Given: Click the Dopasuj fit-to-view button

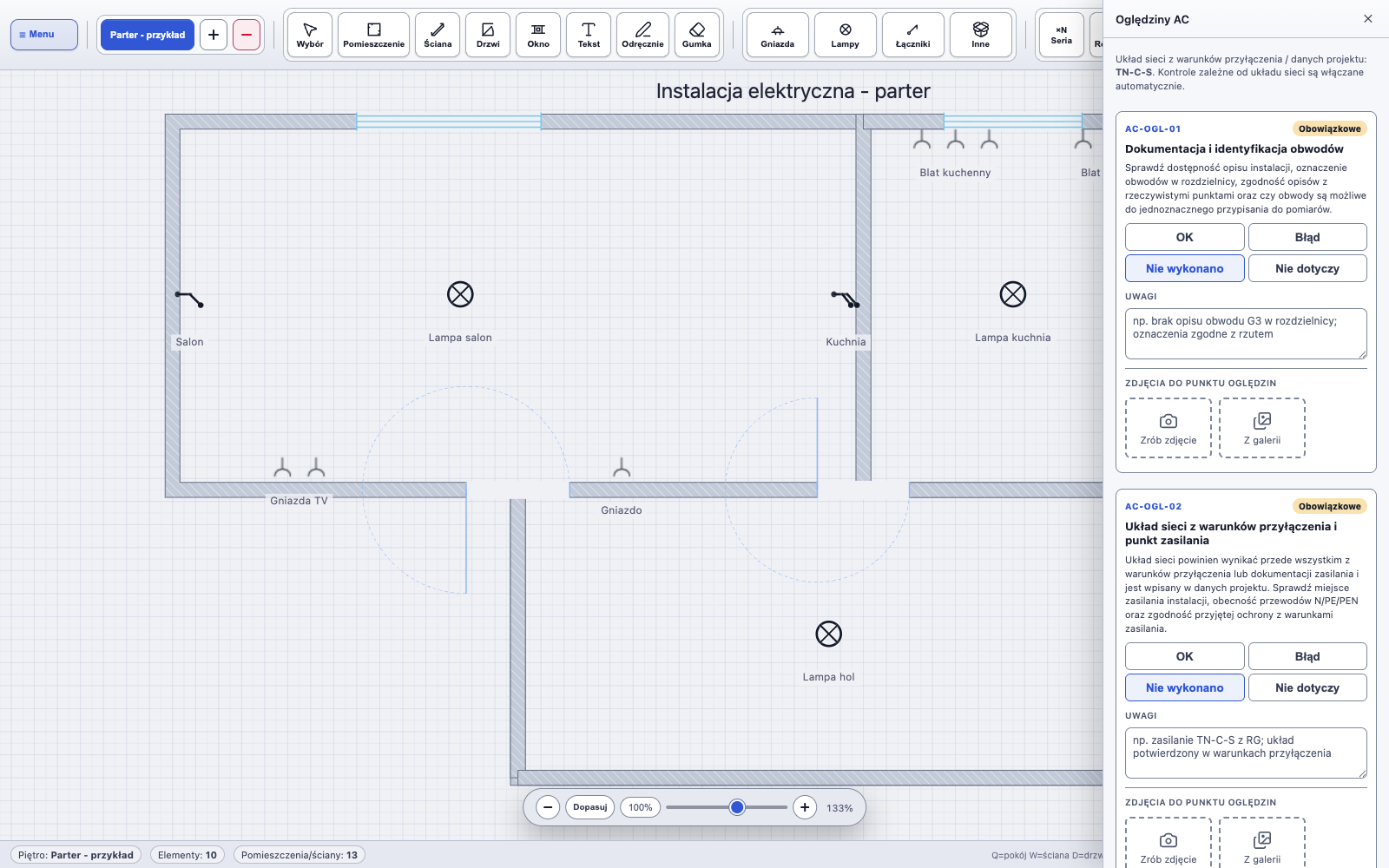Looking at the screenshot, I should pyautogui.click(x=590, y=807).
